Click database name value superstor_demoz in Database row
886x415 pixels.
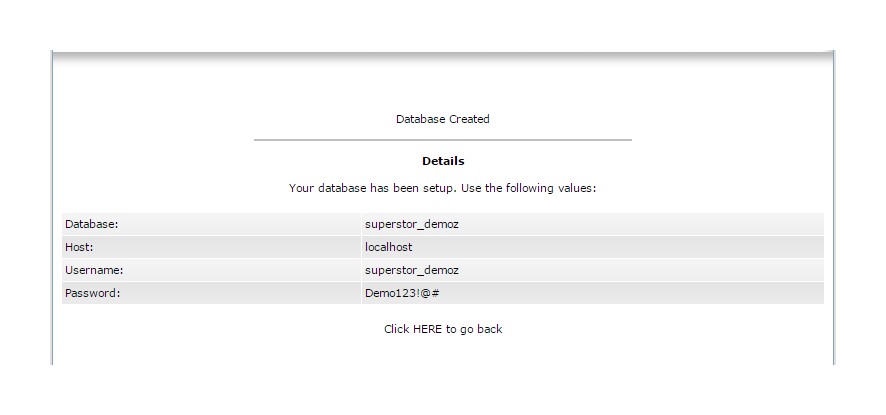coord(411,224)
